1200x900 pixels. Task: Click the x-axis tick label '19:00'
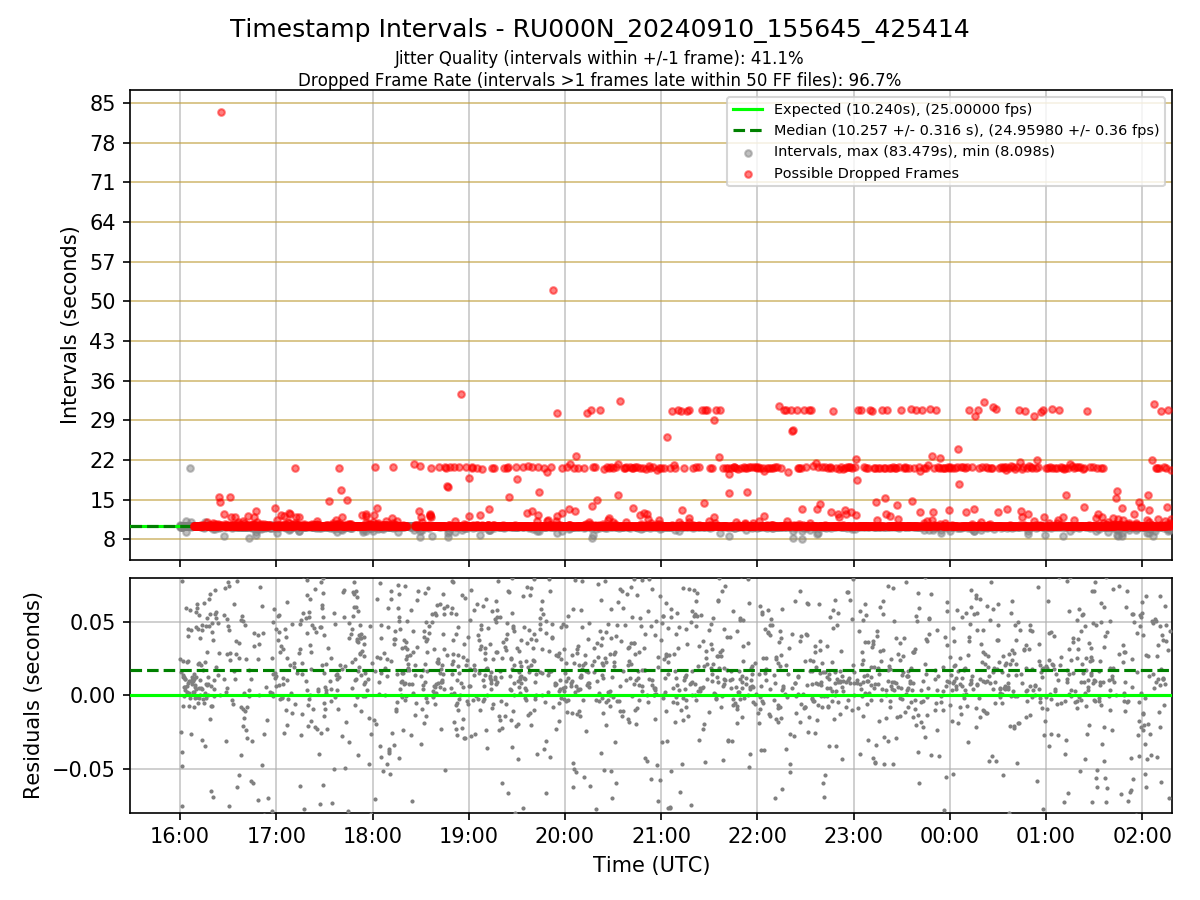(469, 834)
